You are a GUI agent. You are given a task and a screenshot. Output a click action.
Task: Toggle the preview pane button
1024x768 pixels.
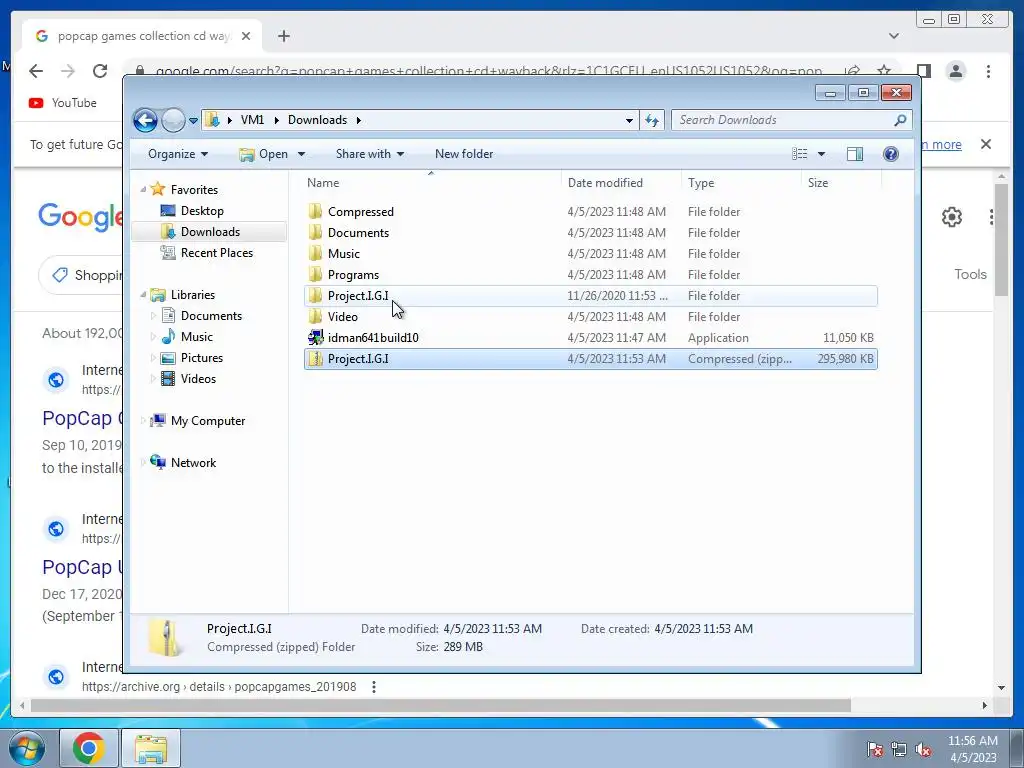(x=854, y=154)
